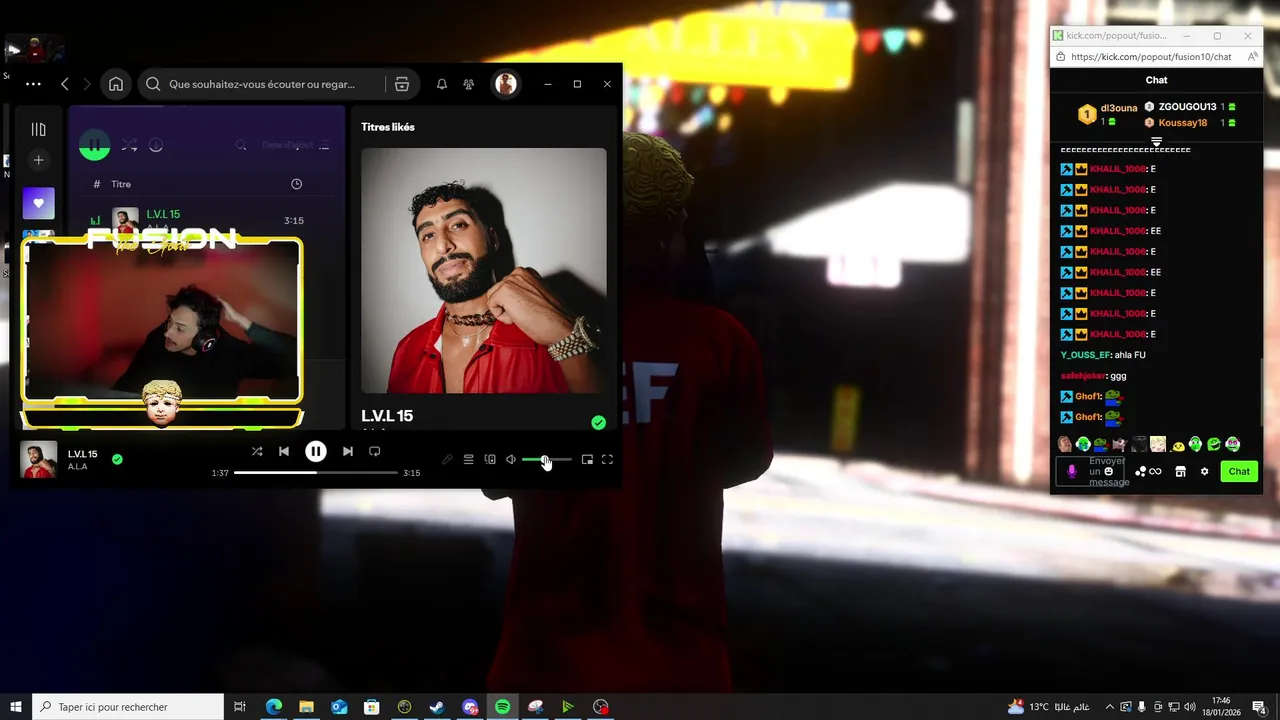Sort by duration clock column
This screenshot has height=720, width=1280.
(x=296, y=184)
